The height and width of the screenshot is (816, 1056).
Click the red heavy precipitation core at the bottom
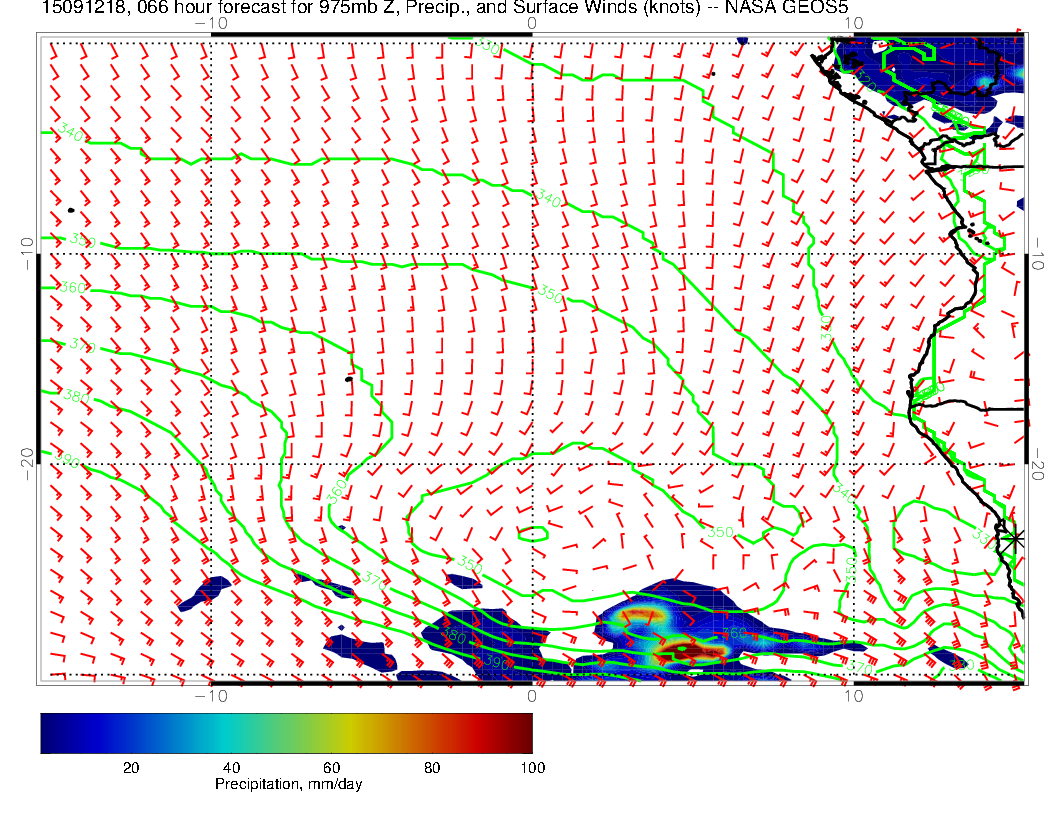[690, 651]
